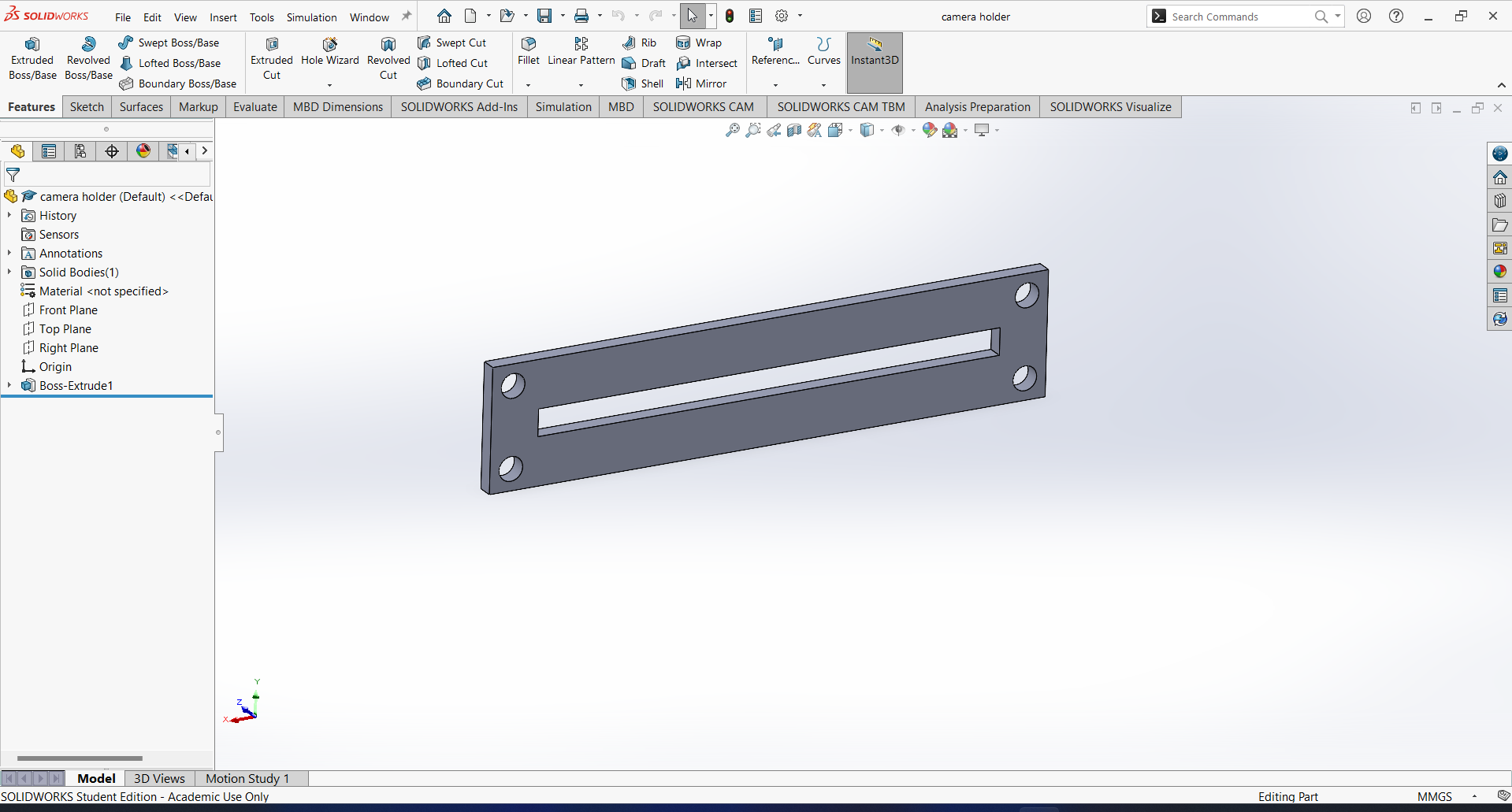Open the Hole Wizard
The width and height of the screenshot is (1512, 812).
click(329, 53)
